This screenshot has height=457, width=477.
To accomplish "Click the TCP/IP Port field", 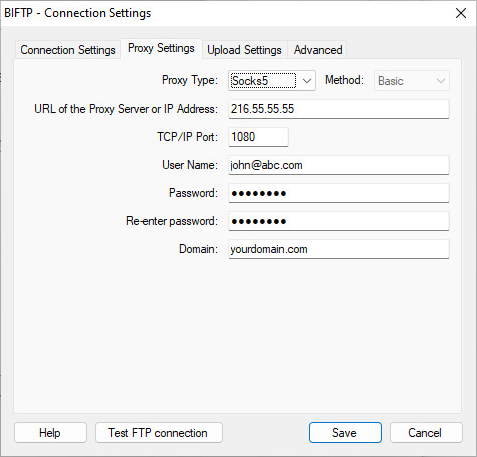I will [x=258, y=137].
